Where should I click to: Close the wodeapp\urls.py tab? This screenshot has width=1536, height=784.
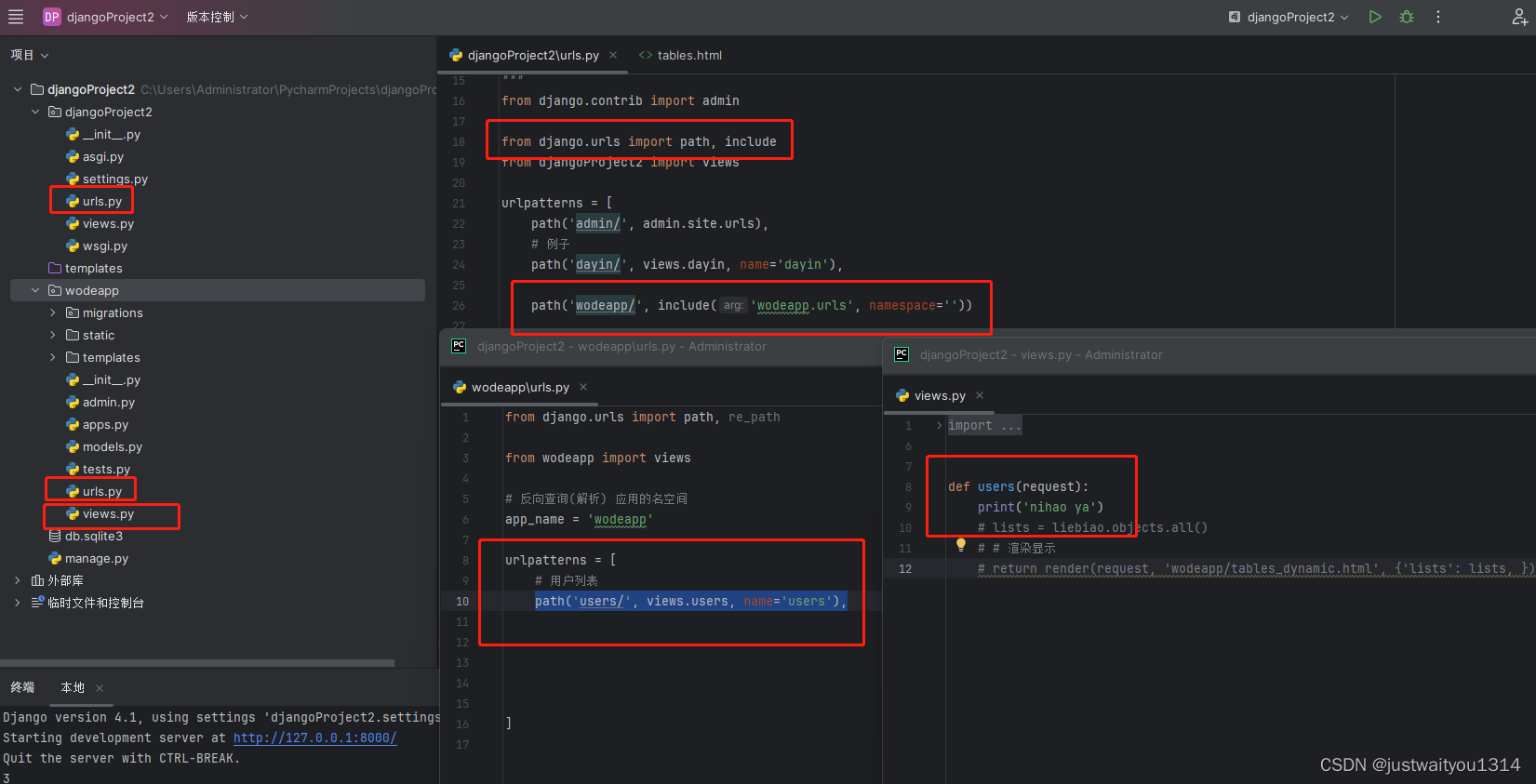coord(583,387)
